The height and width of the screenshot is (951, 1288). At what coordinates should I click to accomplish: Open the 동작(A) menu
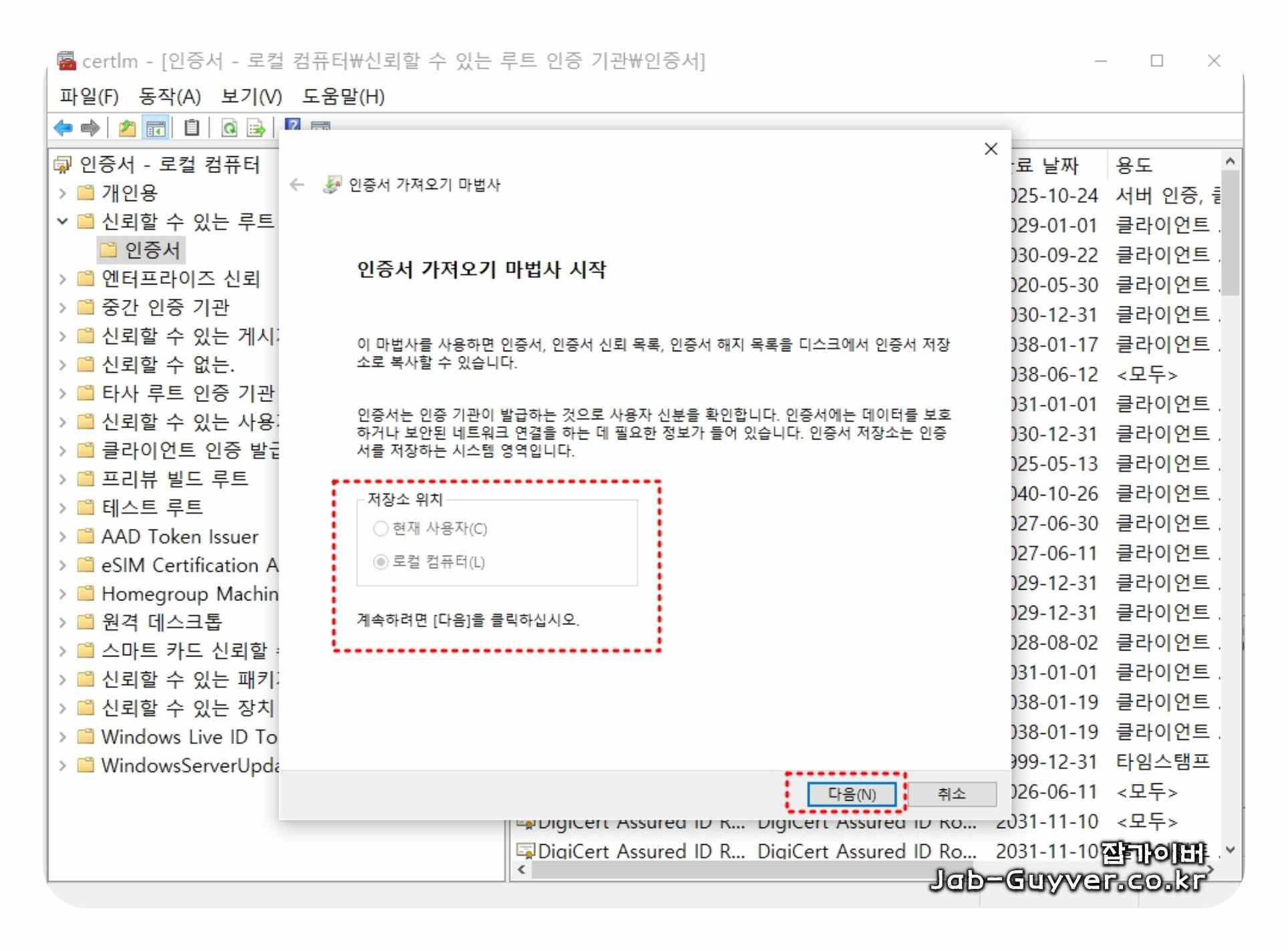170,97
